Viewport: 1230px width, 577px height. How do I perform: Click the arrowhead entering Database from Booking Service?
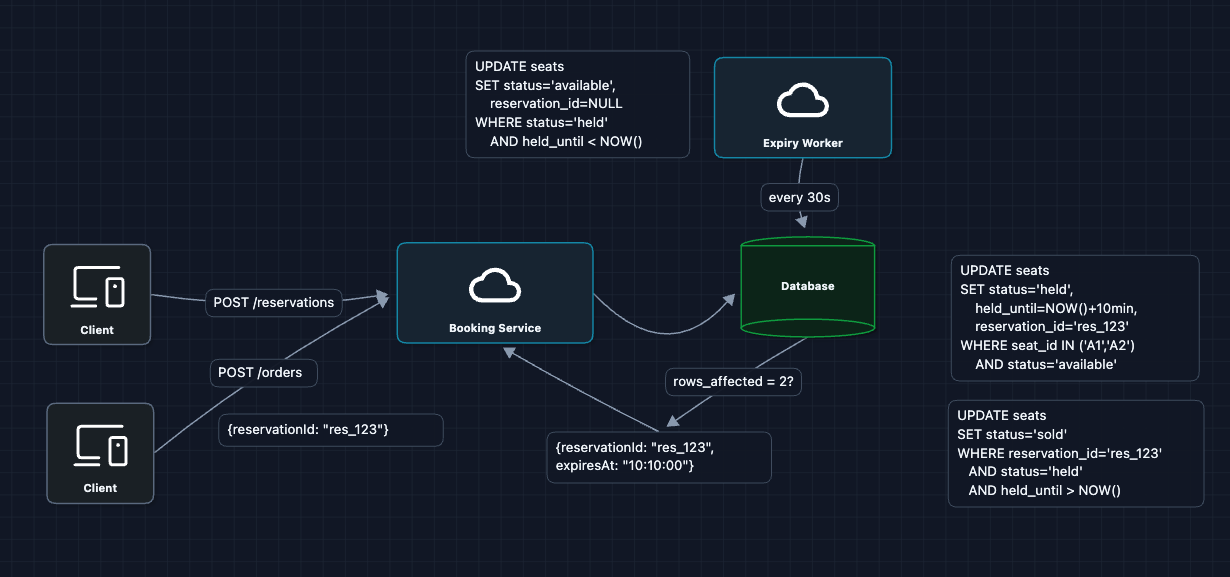(x=733, y=297)
